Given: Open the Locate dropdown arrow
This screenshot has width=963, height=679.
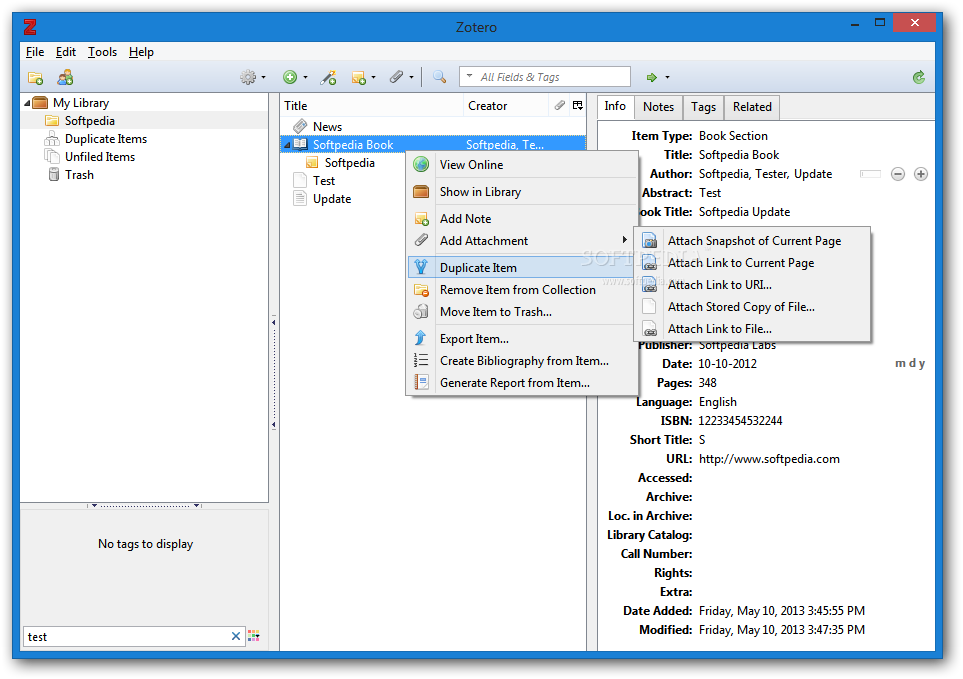Looking at the screenshot, I should tap(668, 77).
